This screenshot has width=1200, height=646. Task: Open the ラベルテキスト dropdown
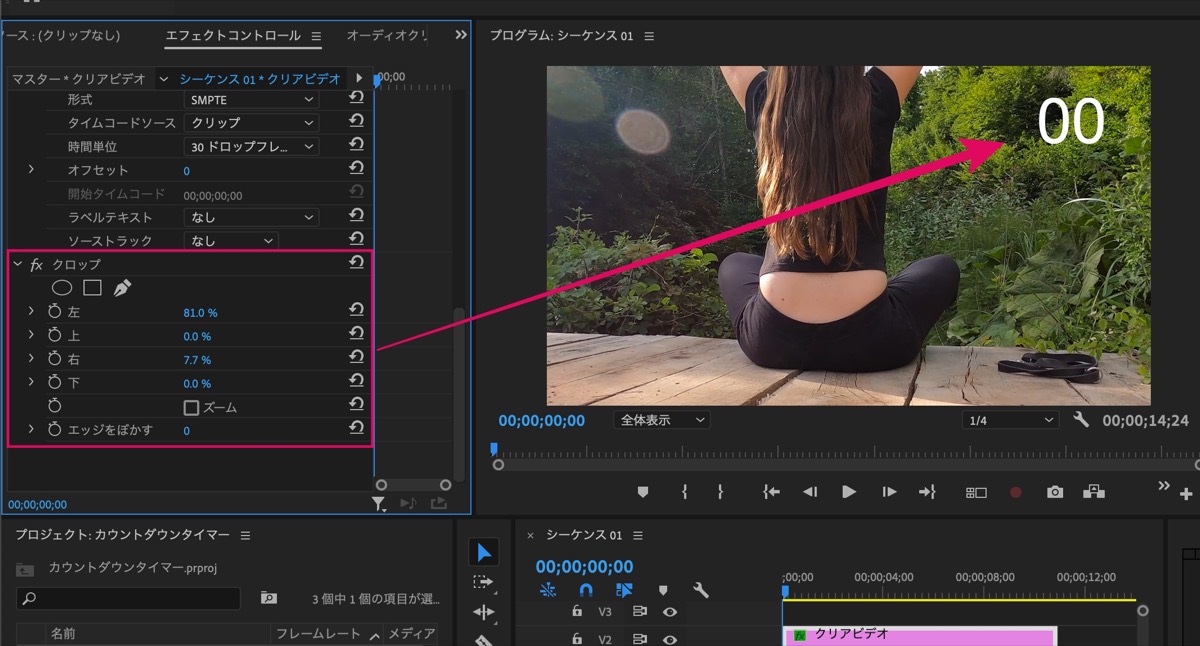252,217
